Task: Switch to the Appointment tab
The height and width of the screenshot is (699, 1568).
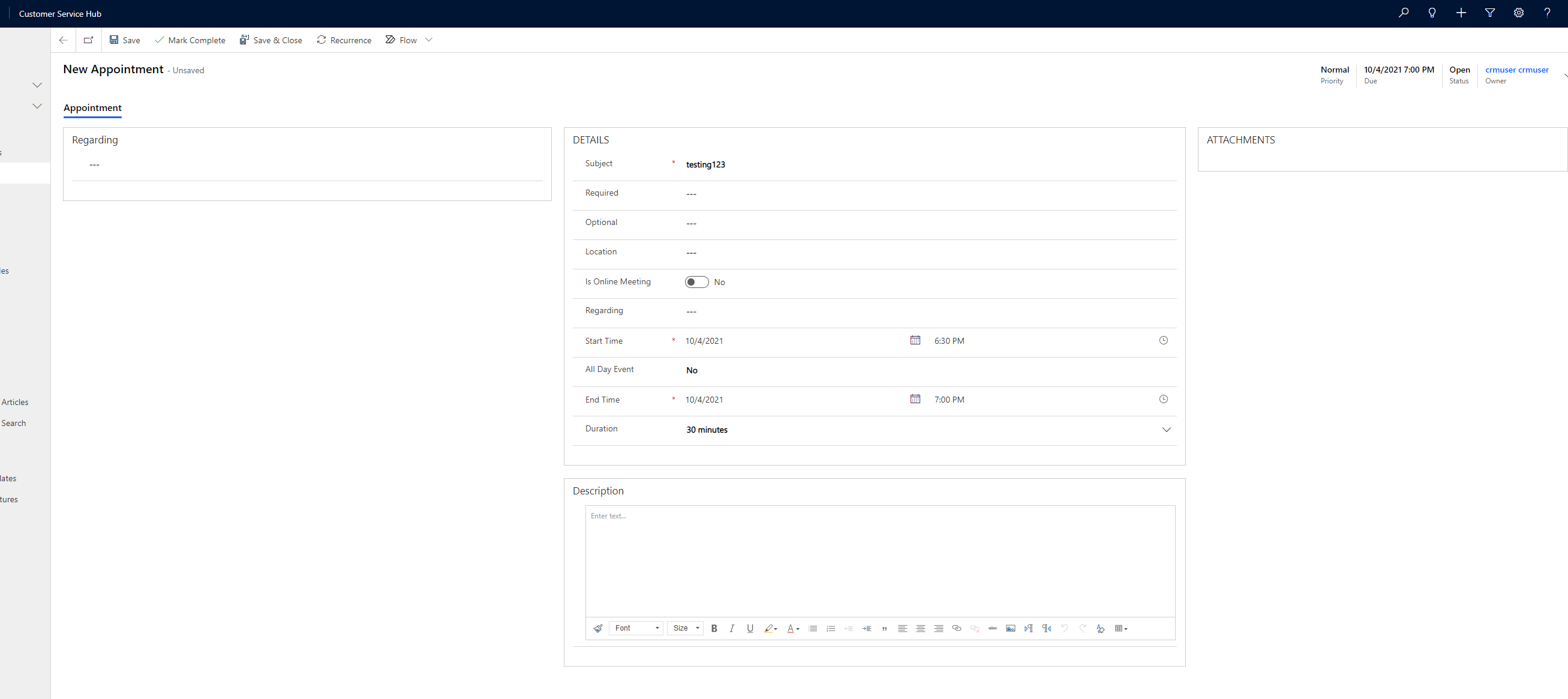Action: (92, 108)
